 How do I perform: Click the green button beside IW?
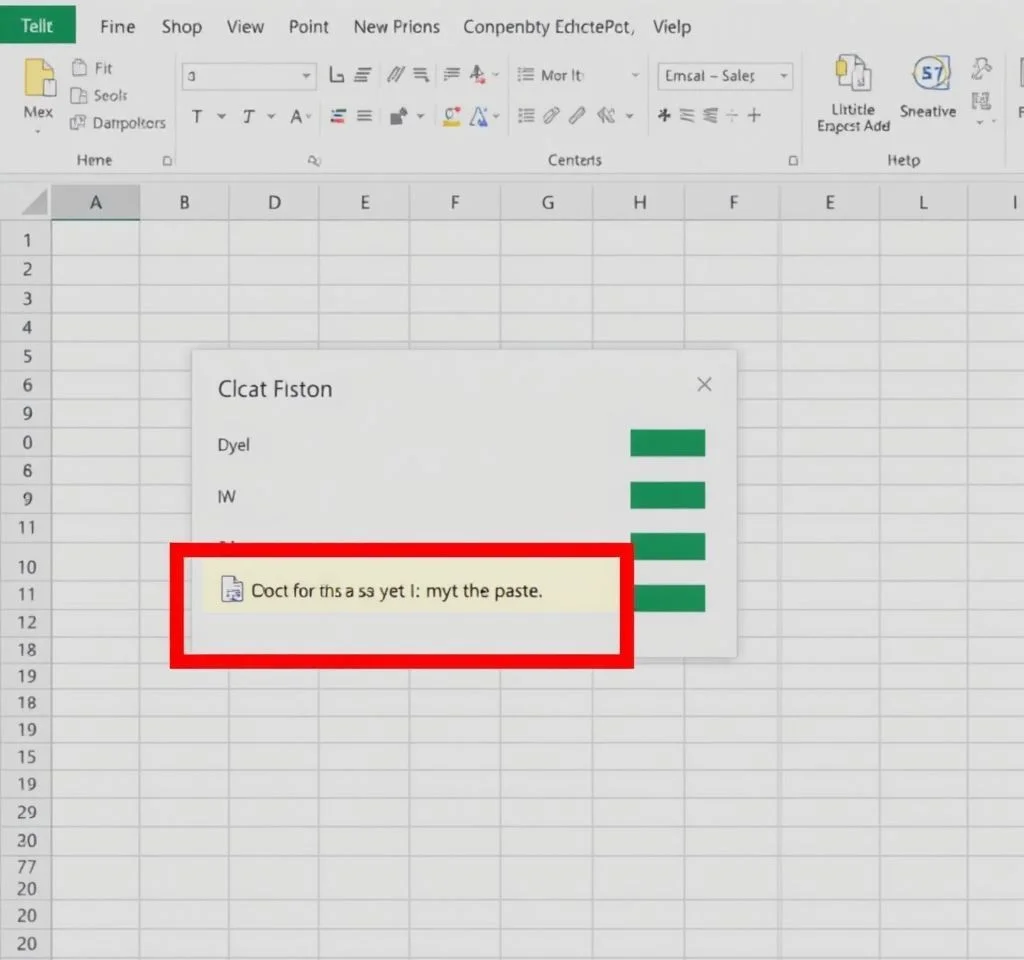click(x=667, y=495)
